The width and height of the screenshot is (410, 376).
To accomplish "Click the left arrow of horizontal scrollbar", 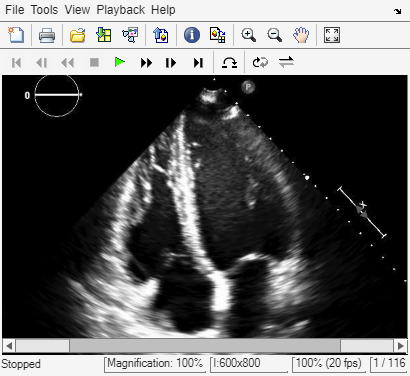I will (x=9, y=346).
